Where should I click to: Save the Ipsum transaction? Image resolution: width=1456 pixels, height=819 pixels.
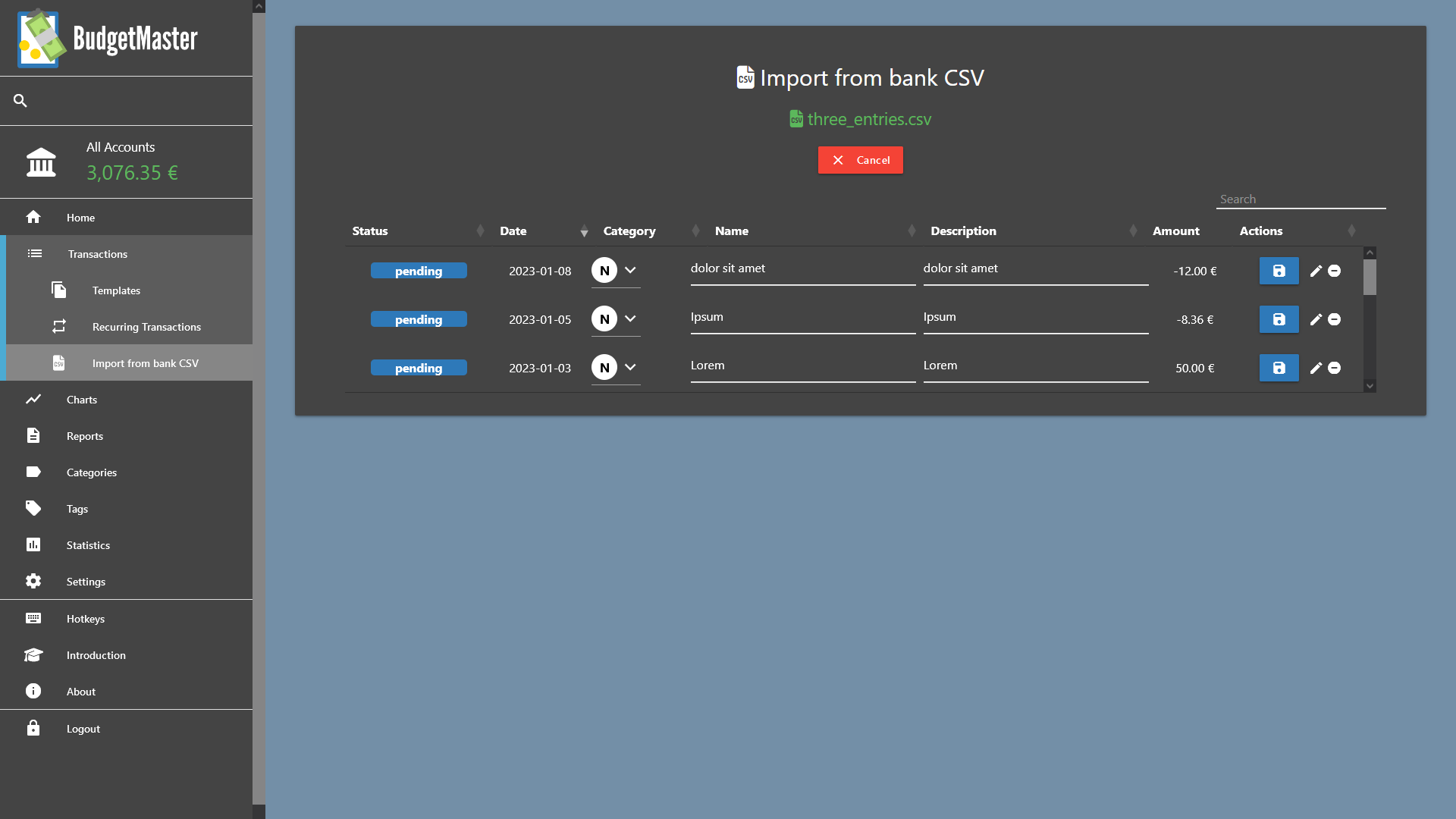1279,319
